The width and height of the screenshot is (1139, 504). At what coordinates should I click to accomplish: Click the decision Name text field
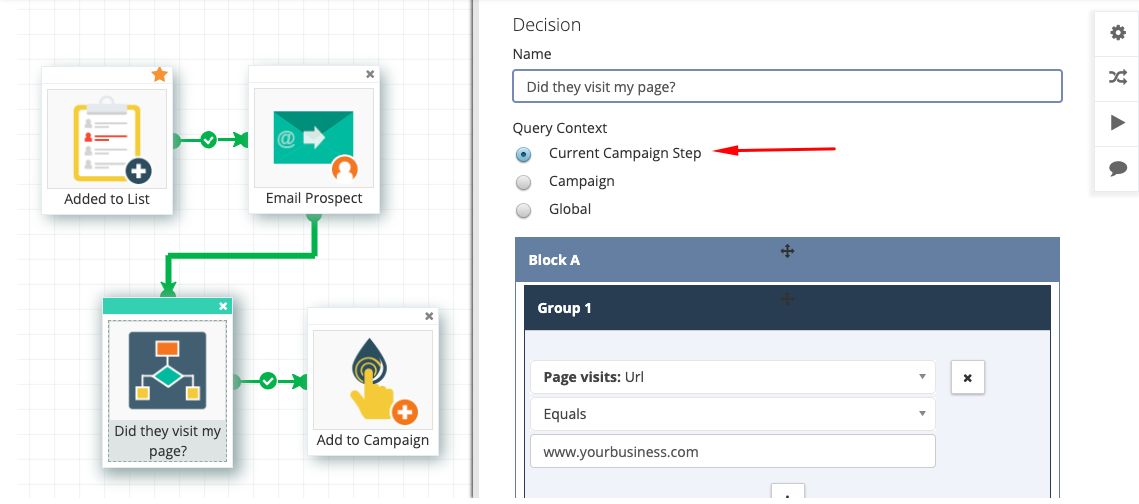pyautogui.click(x=787, y=86)
